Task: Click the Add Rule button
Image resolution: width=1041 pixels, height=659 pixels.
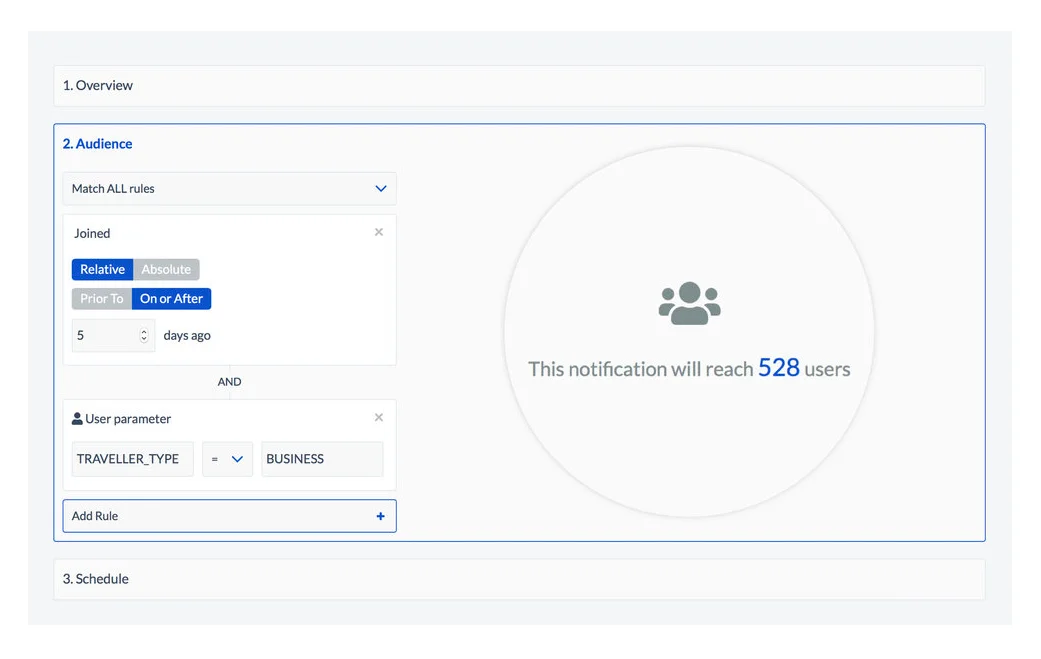Action: 230,516
